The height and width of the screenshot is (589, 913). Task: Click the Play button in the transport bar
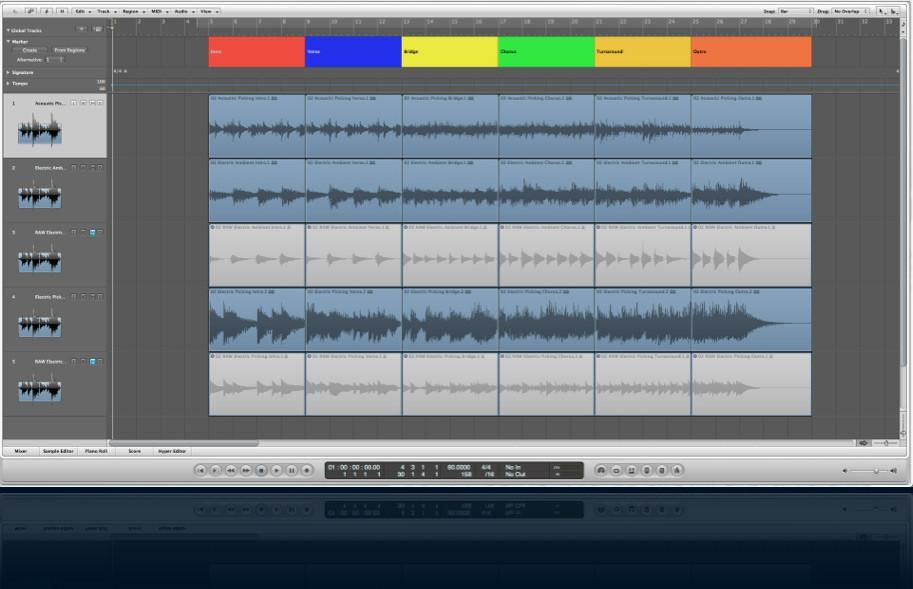pos(277,470)
